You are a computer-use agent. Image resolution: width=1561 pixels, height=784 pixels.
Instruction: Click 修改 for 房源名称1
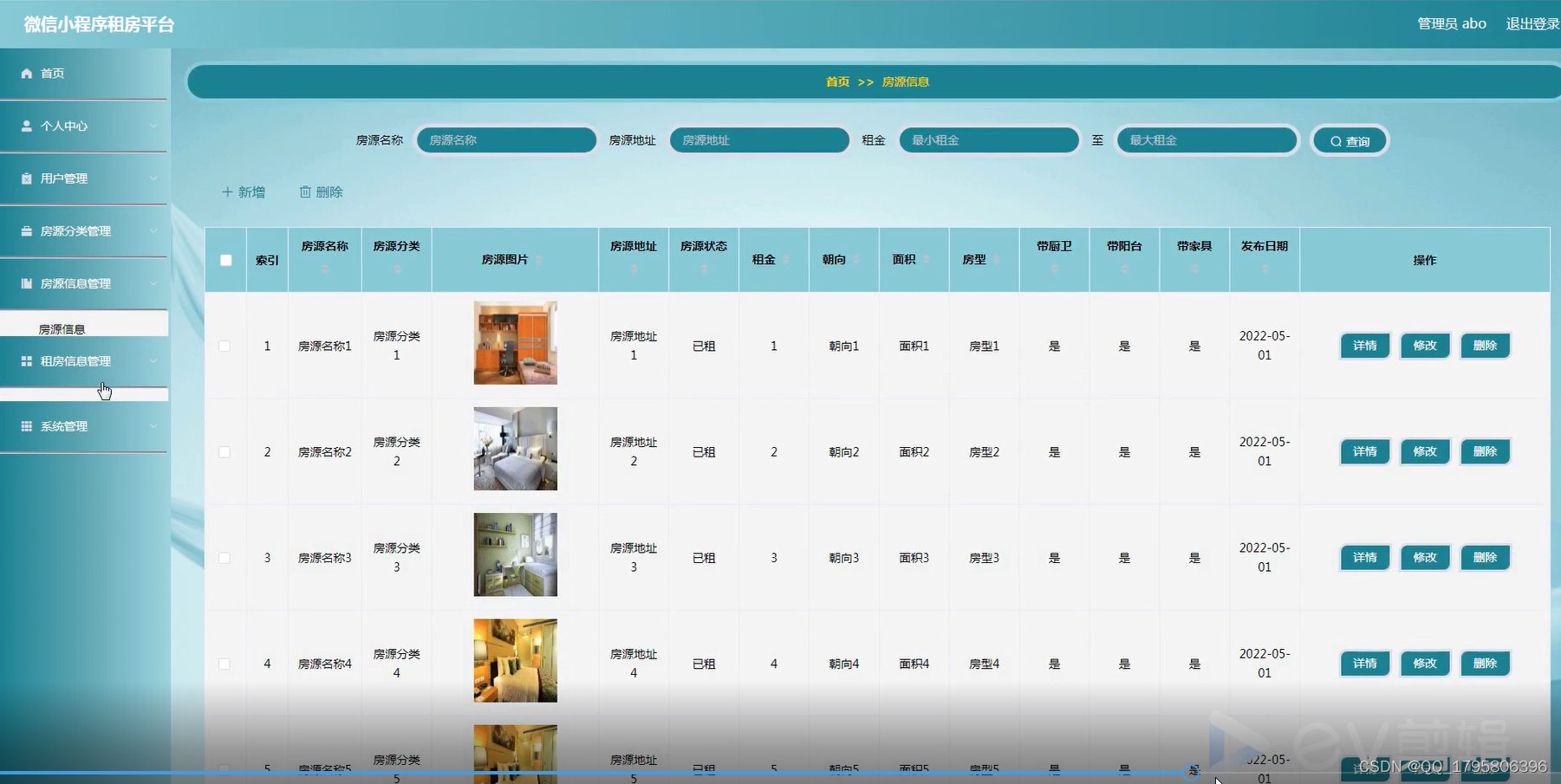1425,346
